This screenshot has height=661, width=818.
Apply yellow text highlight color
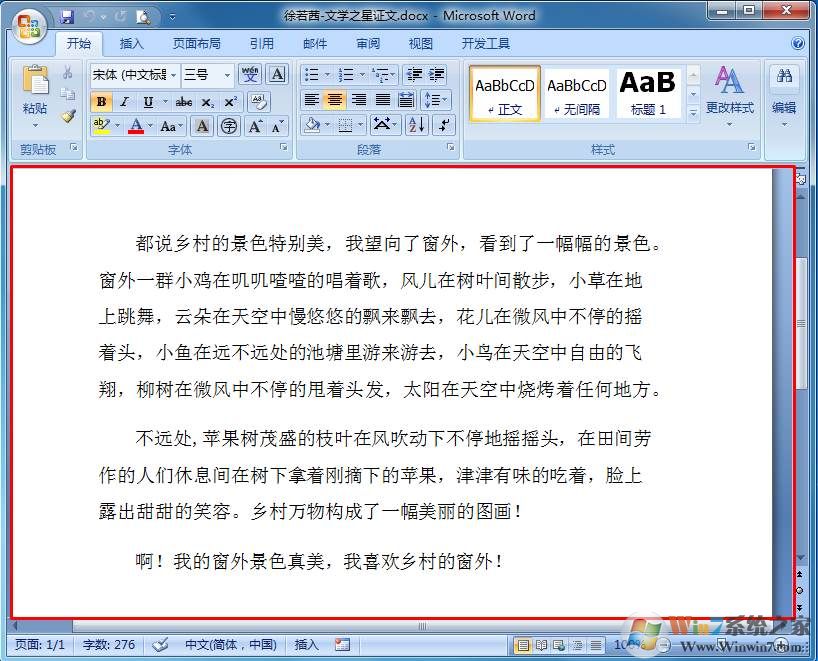coord(101,126)
